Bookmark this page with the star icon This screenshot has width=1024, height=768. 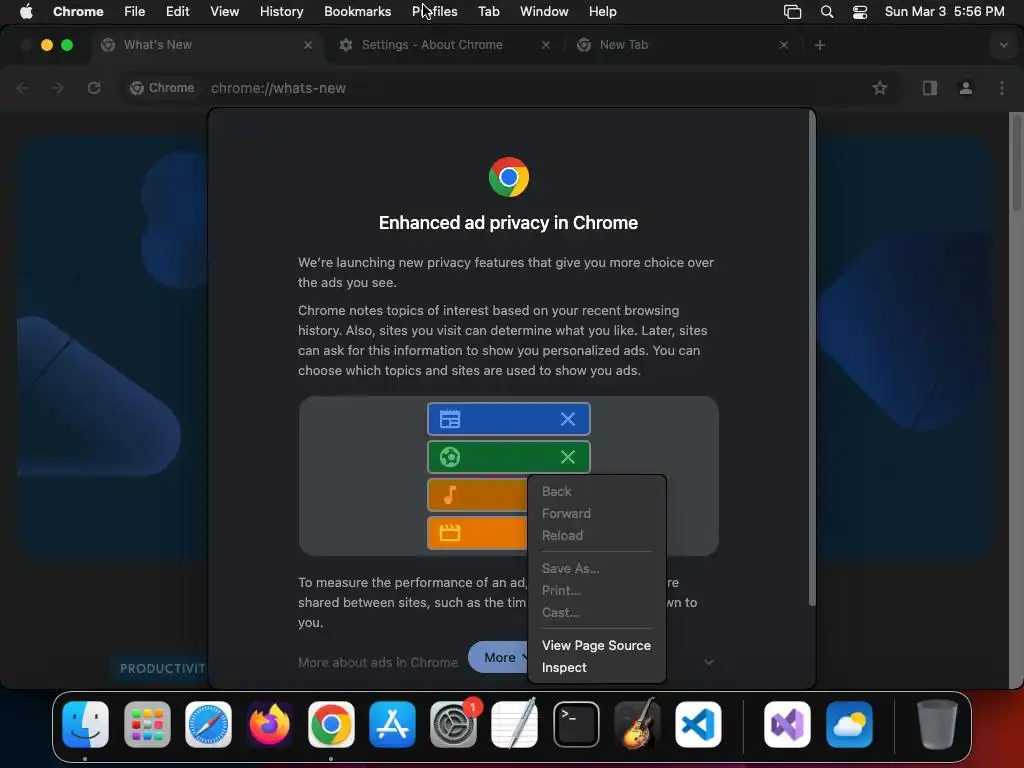[x=880, y=88]
